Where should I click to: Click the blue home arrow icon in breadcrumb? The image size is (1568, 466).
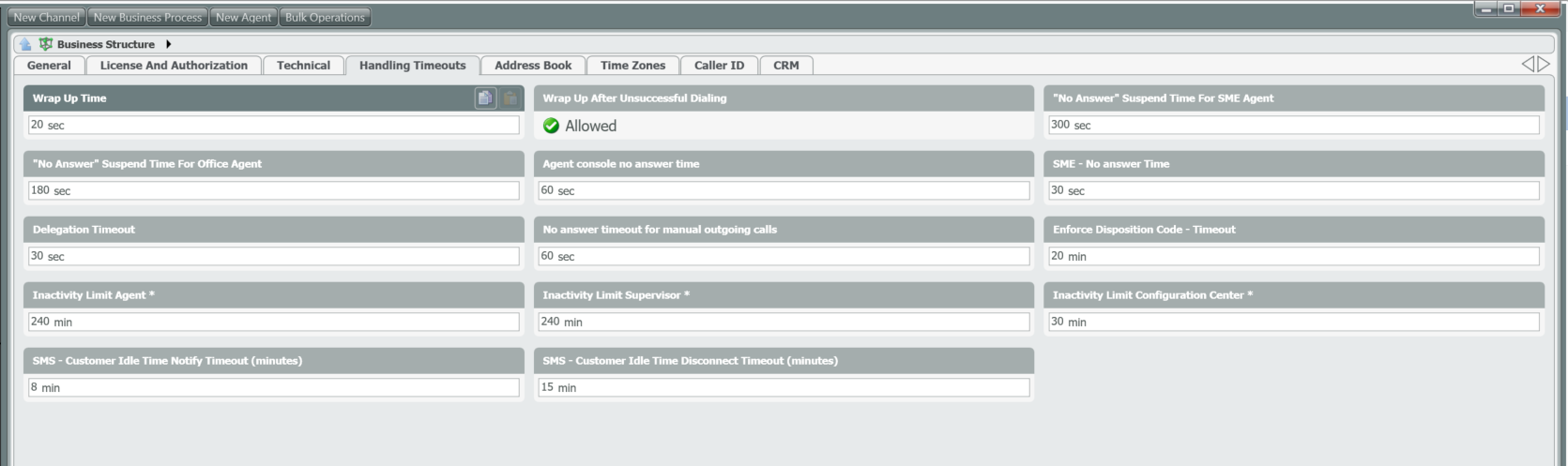[25, 44]
